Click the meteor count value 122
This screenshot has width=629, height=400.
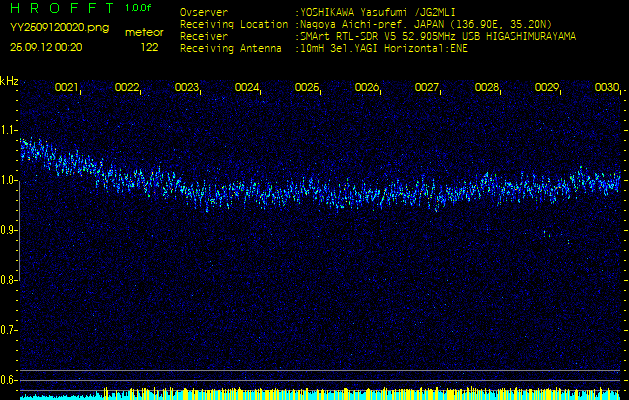[x=149, y=46]
